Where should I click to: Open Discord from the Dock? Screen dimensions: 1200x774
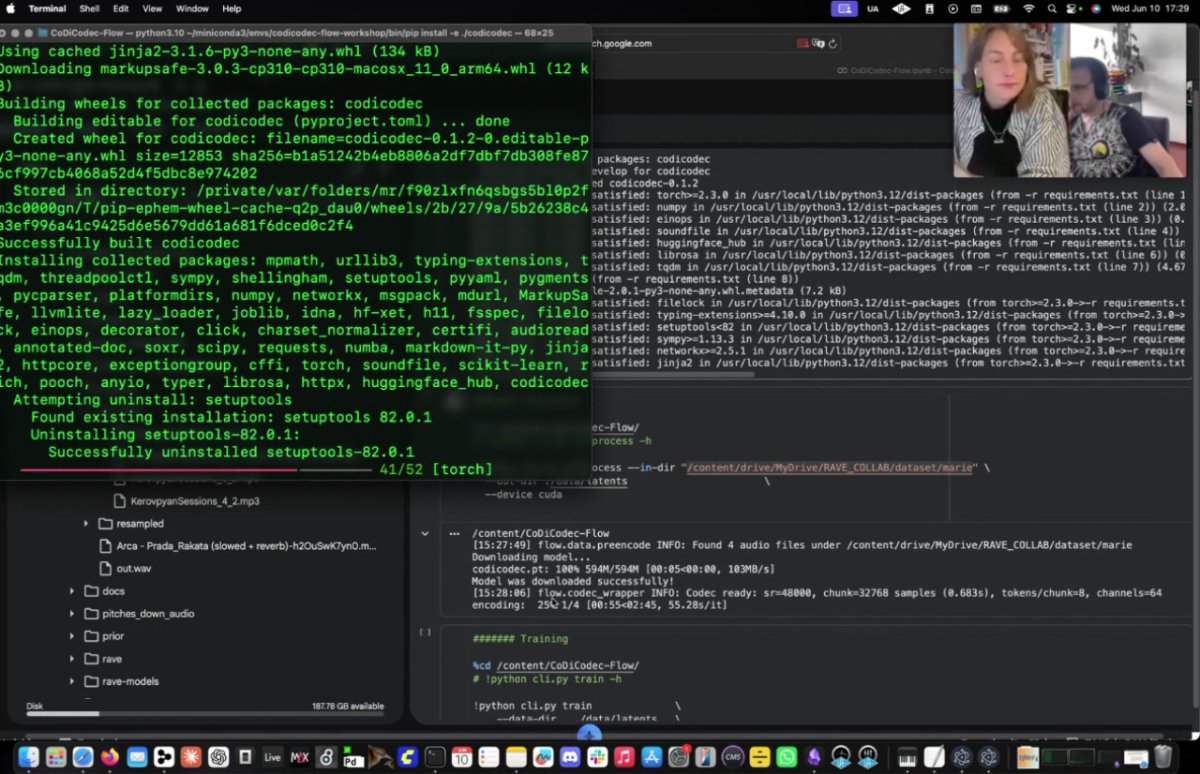coord(570,757)
